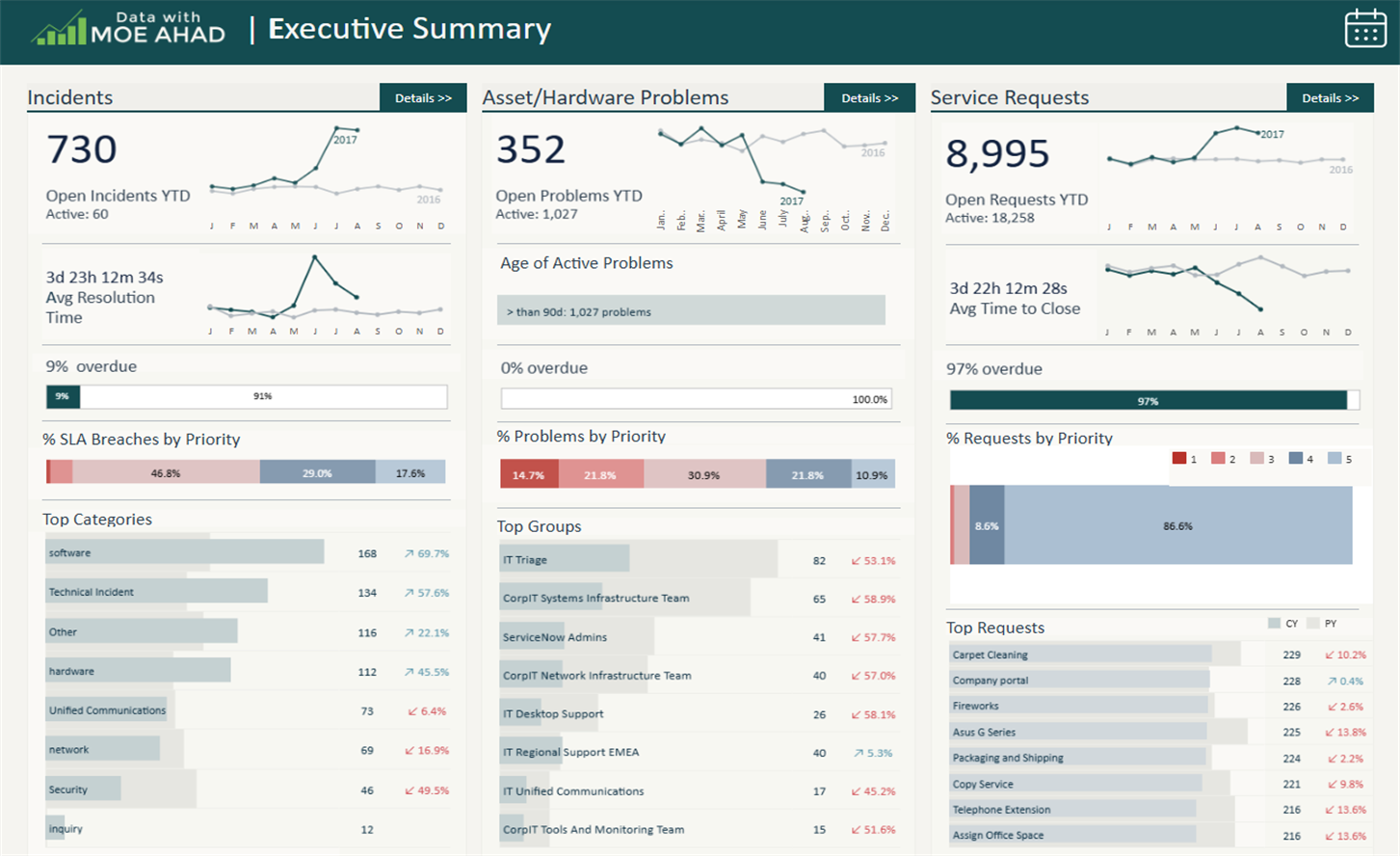Click the 8.6% requests priority block

point(987,525)
